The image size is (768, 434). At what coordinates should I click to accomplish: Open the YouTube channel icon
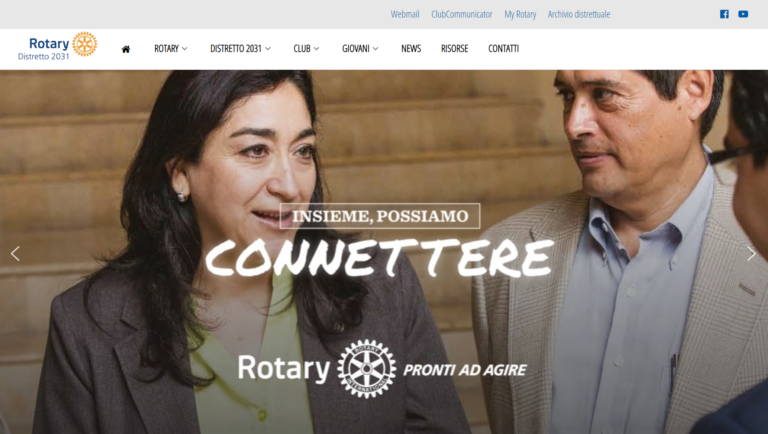(x=743, y=14)
